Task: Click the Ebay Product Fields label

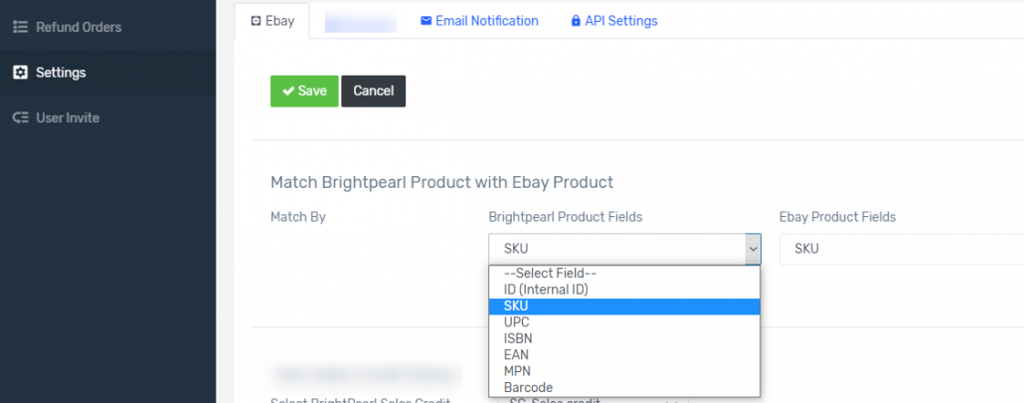Action: pyautogui.click(x=837, y=217)
